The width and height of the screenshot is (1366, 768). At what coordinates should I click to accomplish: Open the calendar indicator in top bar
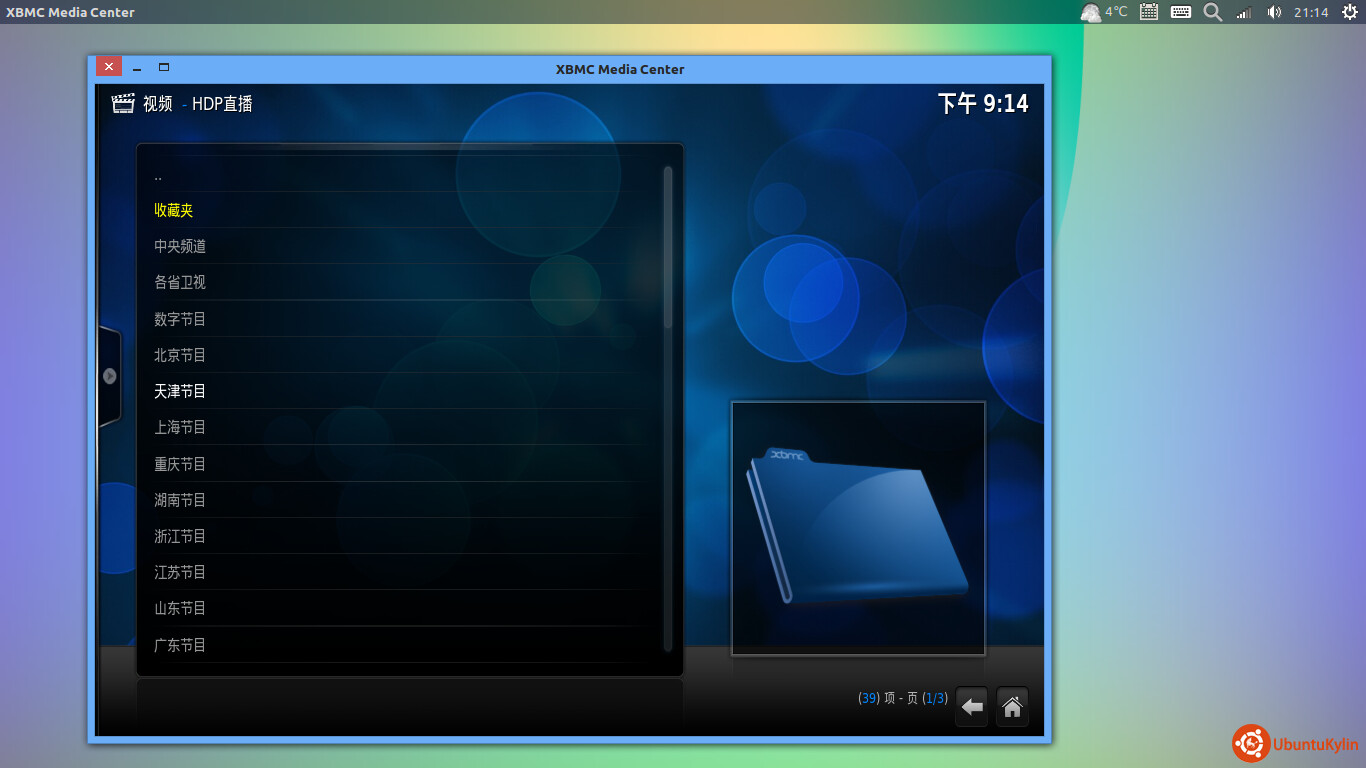tap(1149, 12)
